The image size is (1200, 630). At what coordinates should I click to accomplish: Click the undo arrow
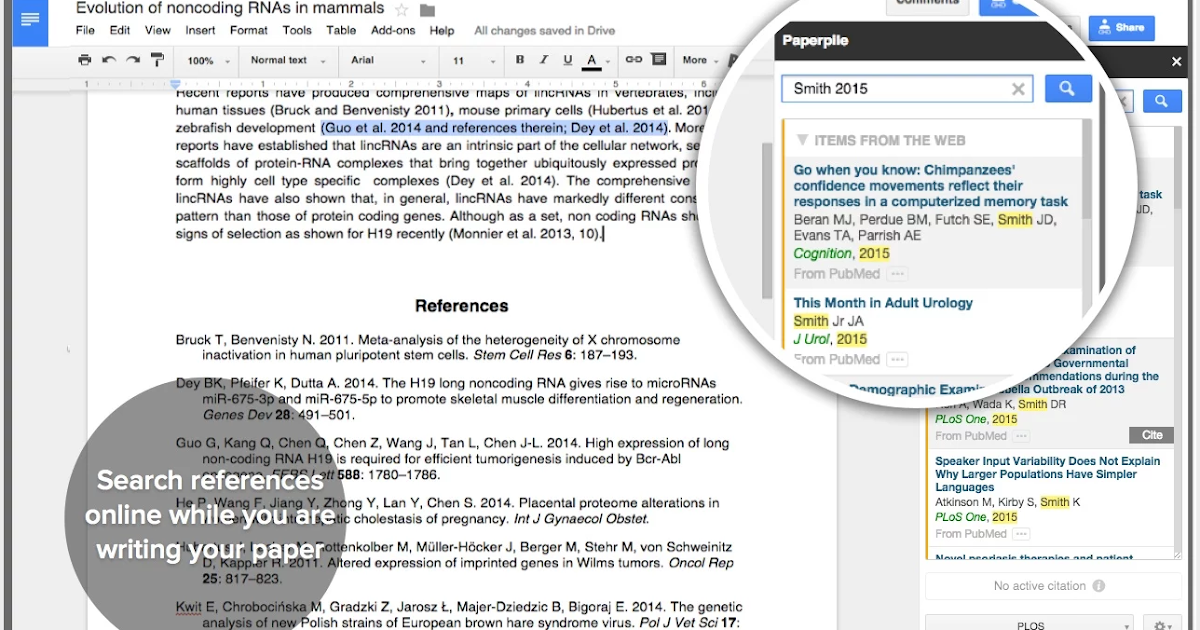click(108, 60)
